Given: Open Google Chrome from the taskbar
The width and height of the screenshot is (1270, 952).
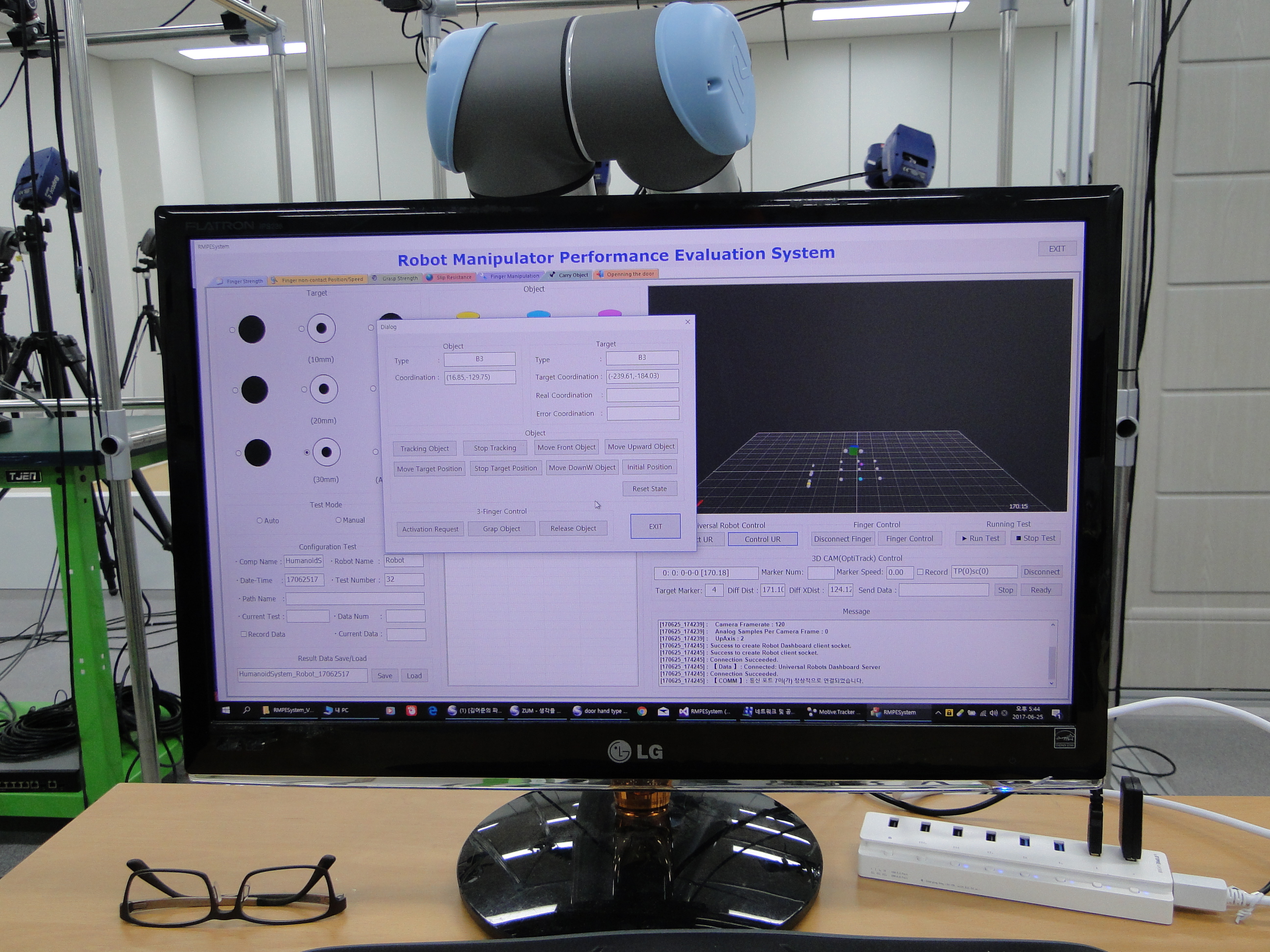Looking at the screenshot, I should pos(642,712).
